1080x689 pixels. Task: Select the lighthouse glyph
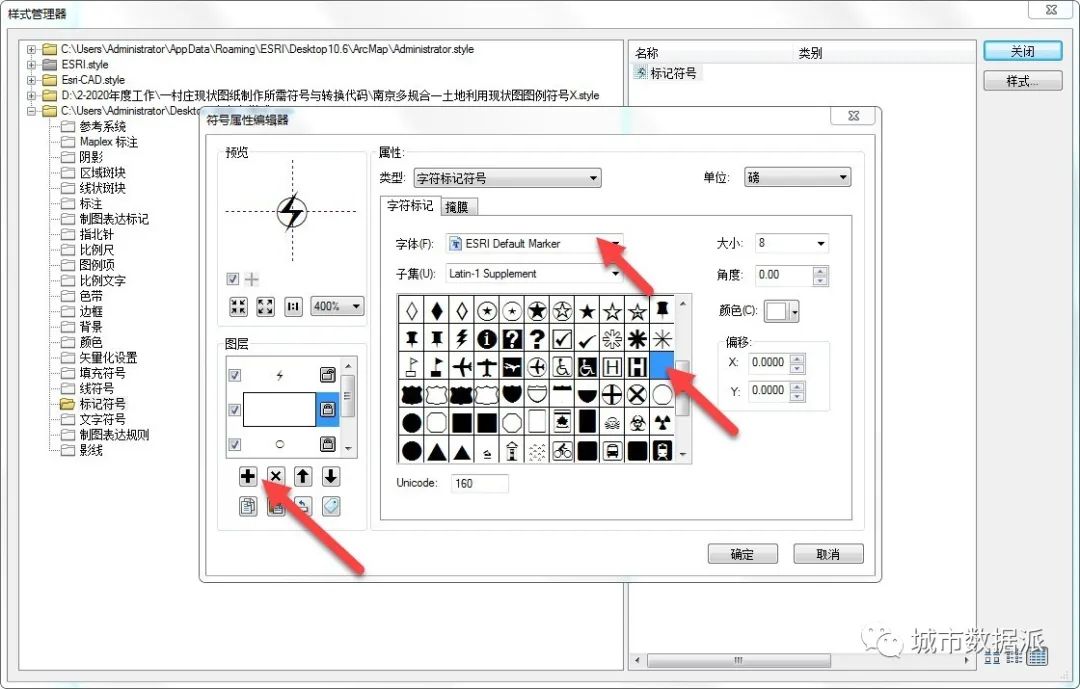point(512,451)
